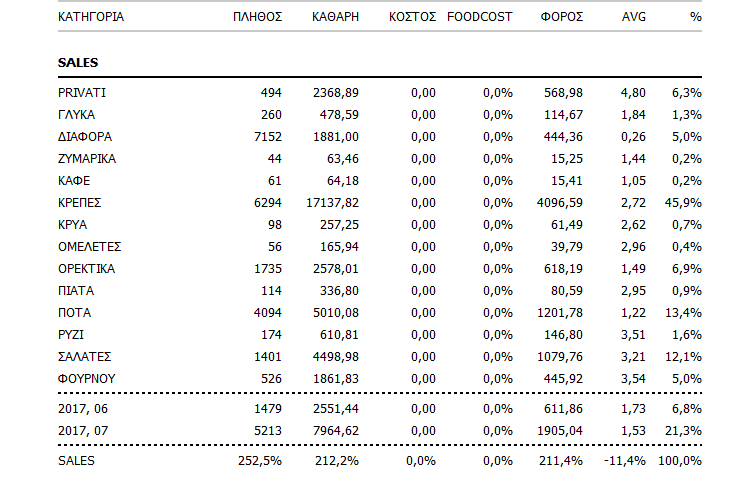The width and height of the screenshot is (756, 484).
Task: Click the ΠΛΗΘΟΣ column header
Action: tap(259, 18)
